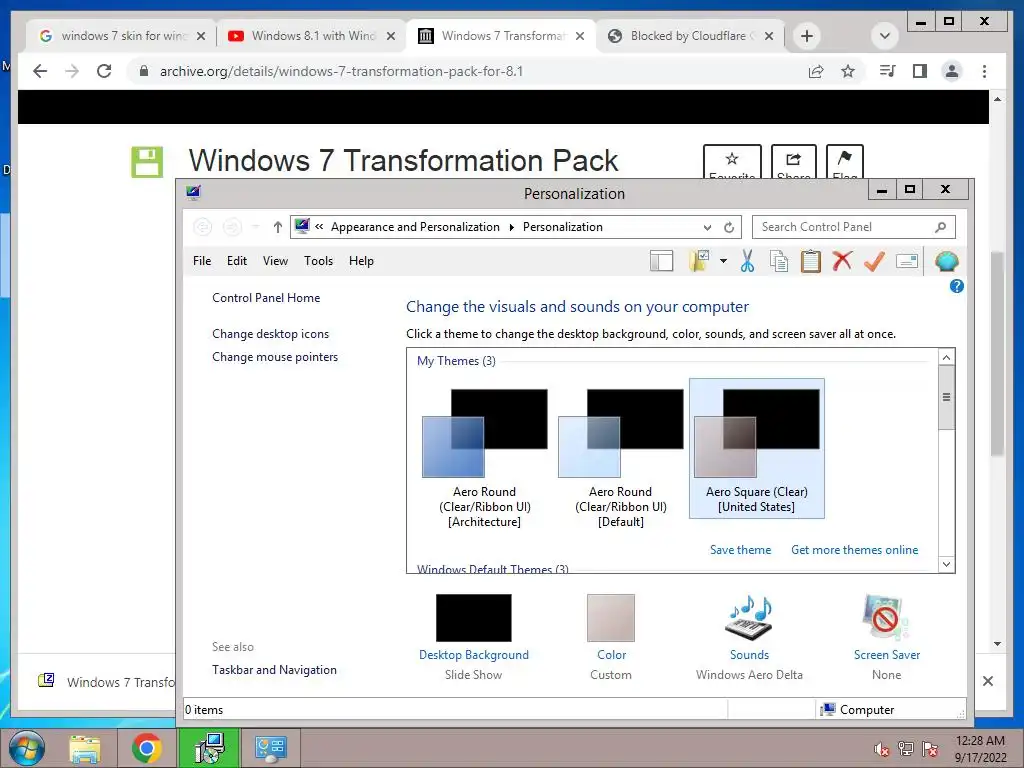
Task: Toggle Chrome side panel
Action: tap(920, 71)
